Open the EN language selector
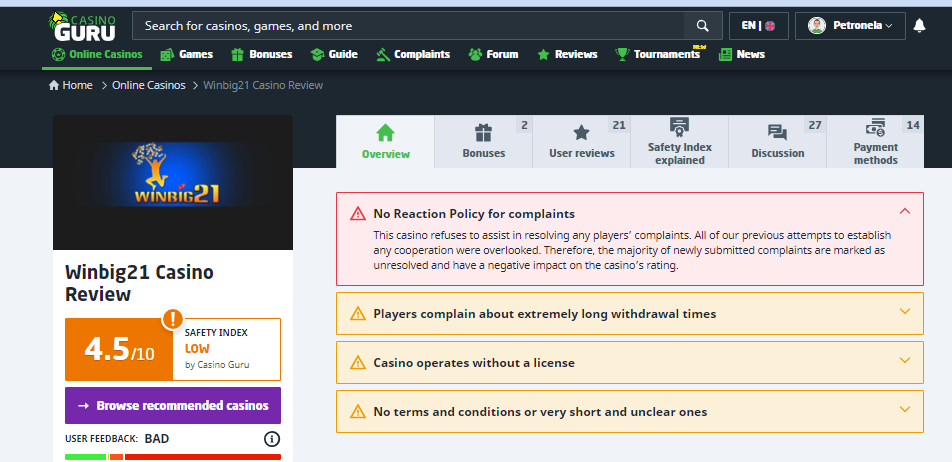 pyautogui.click(x=758, y=26)
